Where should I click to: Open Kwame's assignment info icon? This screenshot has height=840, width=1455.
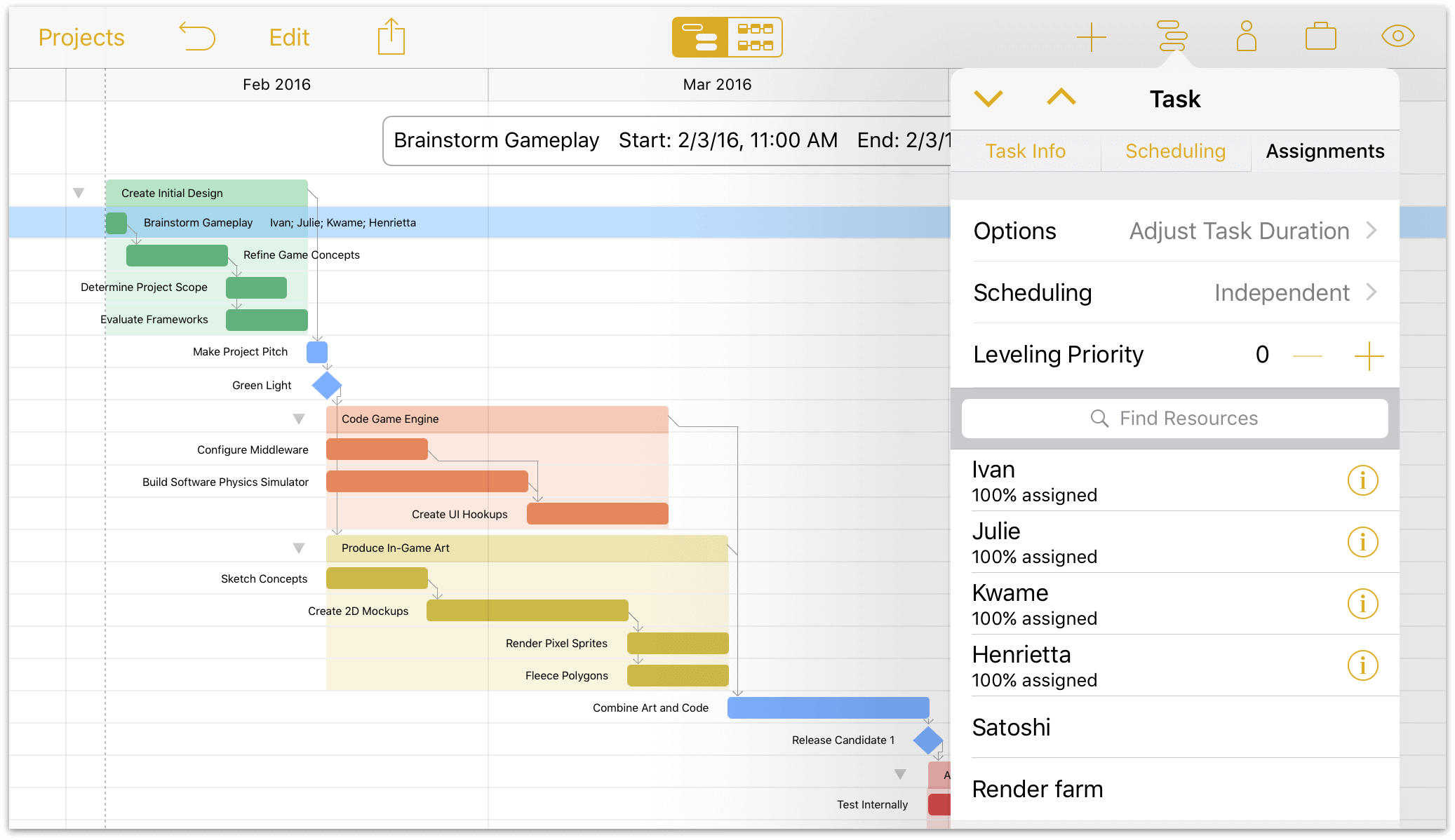pyautogui.click(x=1362, y=604)
